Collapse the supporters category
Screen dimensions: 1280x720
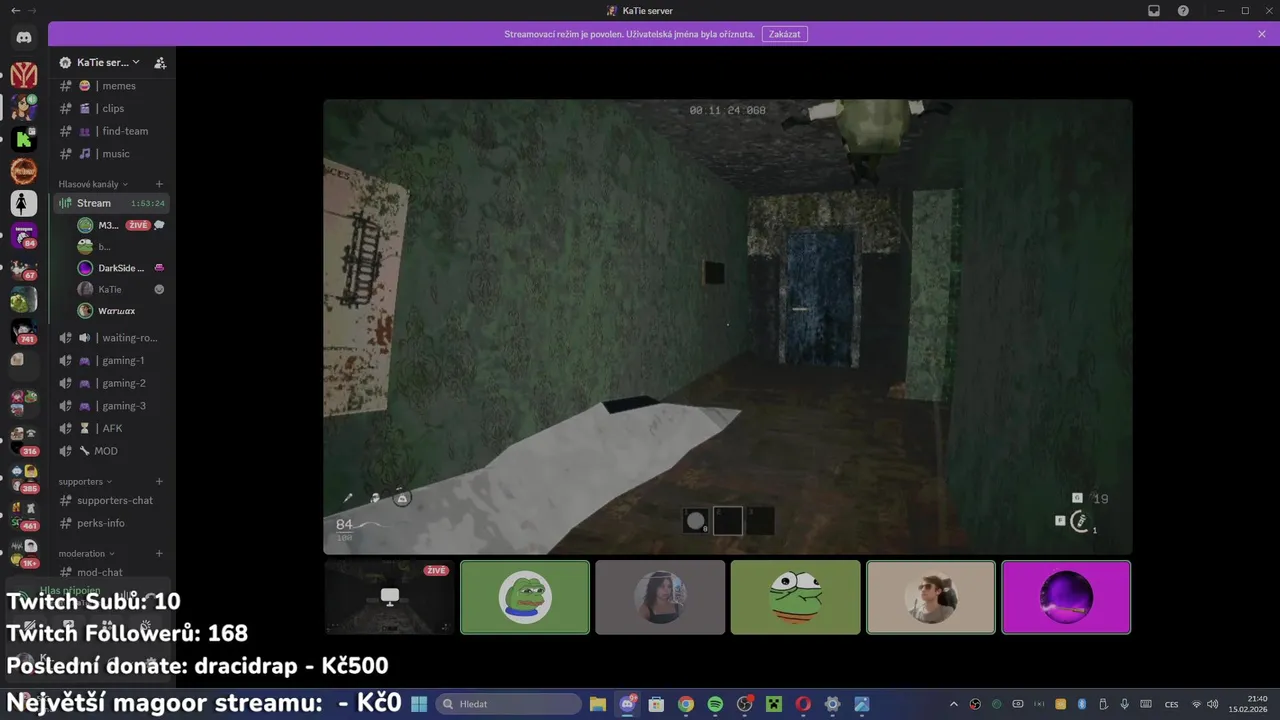click(x=85, y=481)
